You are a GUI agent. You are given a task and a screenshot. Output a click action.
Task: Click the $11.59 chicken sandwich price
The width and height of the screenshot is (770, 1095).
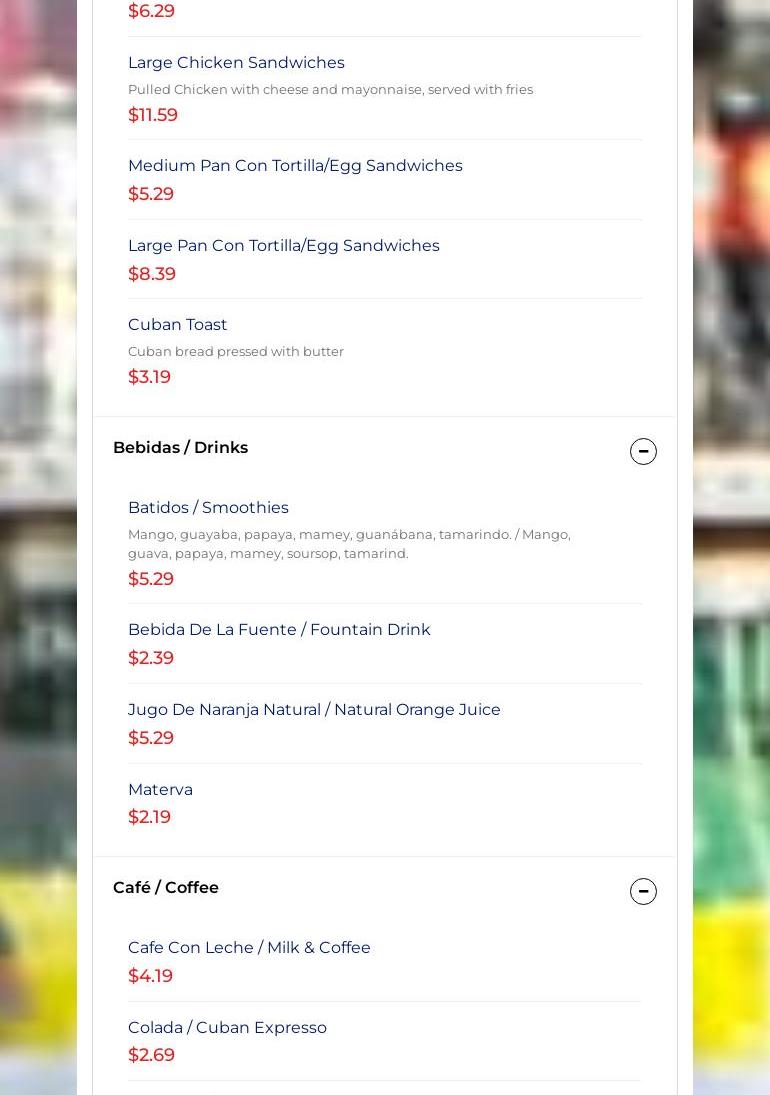point(153,115)
